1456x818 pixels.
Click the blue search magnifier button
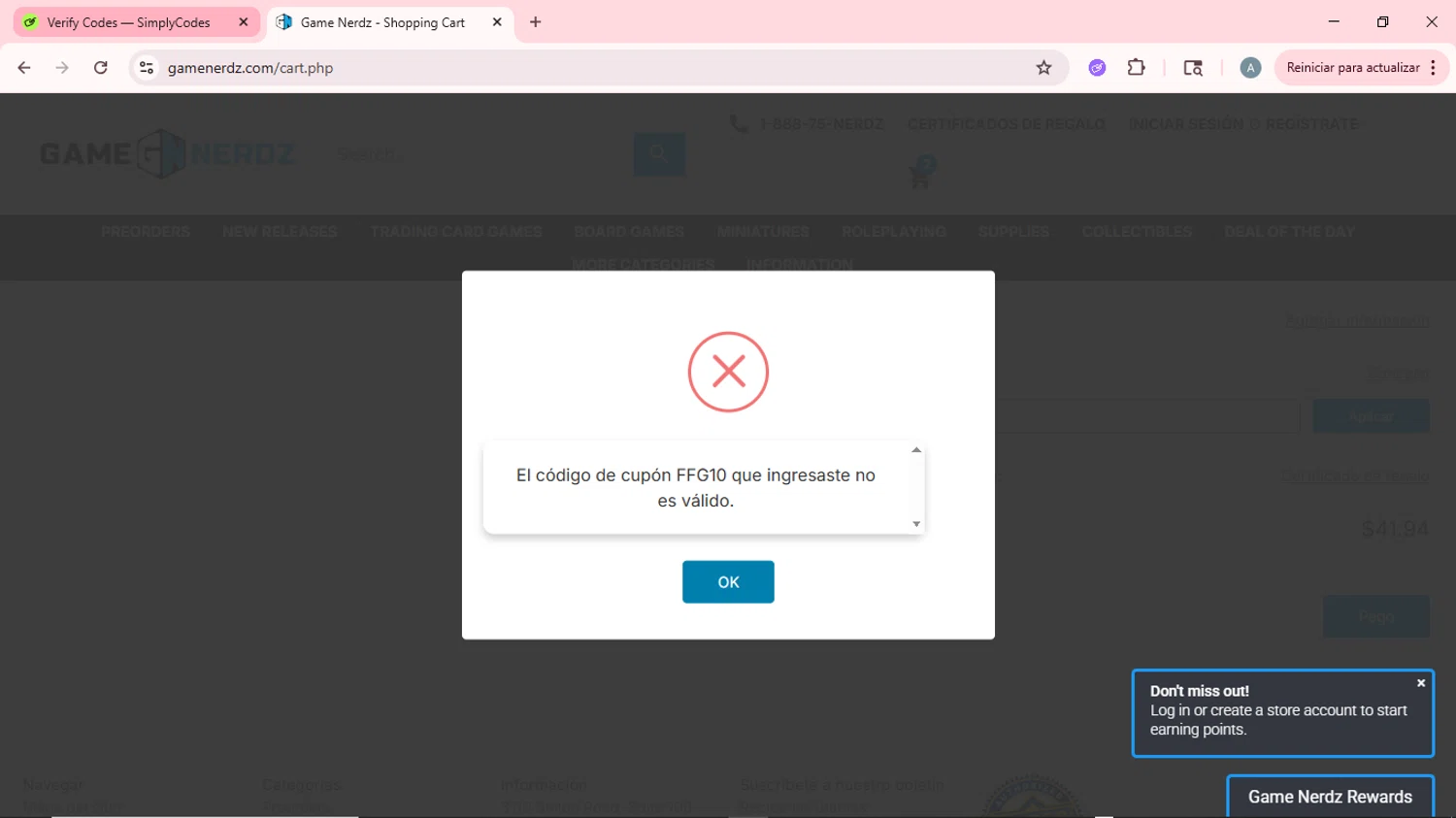(659, 153)
